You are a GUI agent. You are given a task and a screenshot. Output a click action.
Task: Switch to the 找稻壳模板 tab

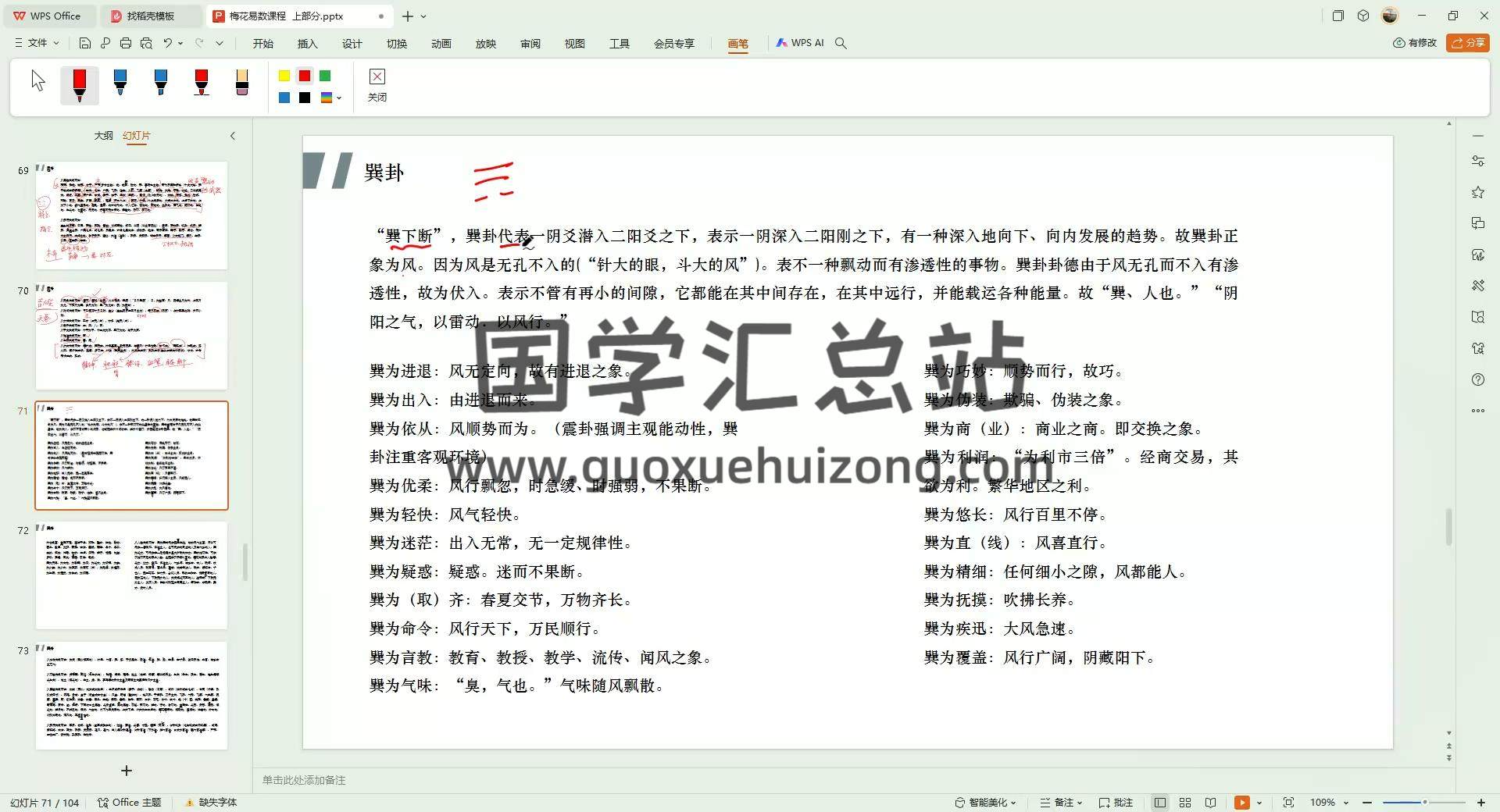pos(151,16)
